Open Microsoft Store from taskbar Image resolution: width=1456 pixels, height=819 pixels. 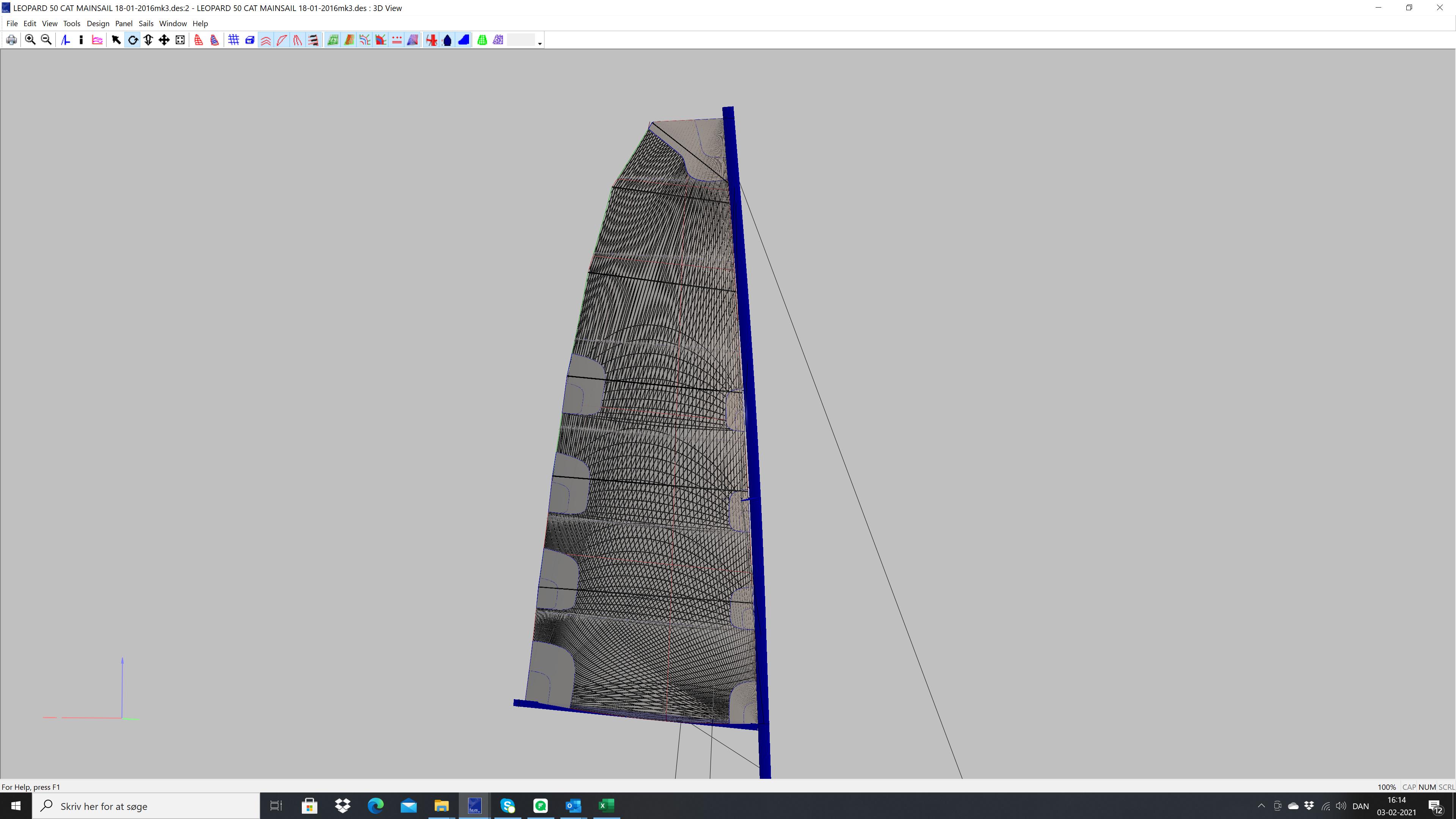pos(309,805)
